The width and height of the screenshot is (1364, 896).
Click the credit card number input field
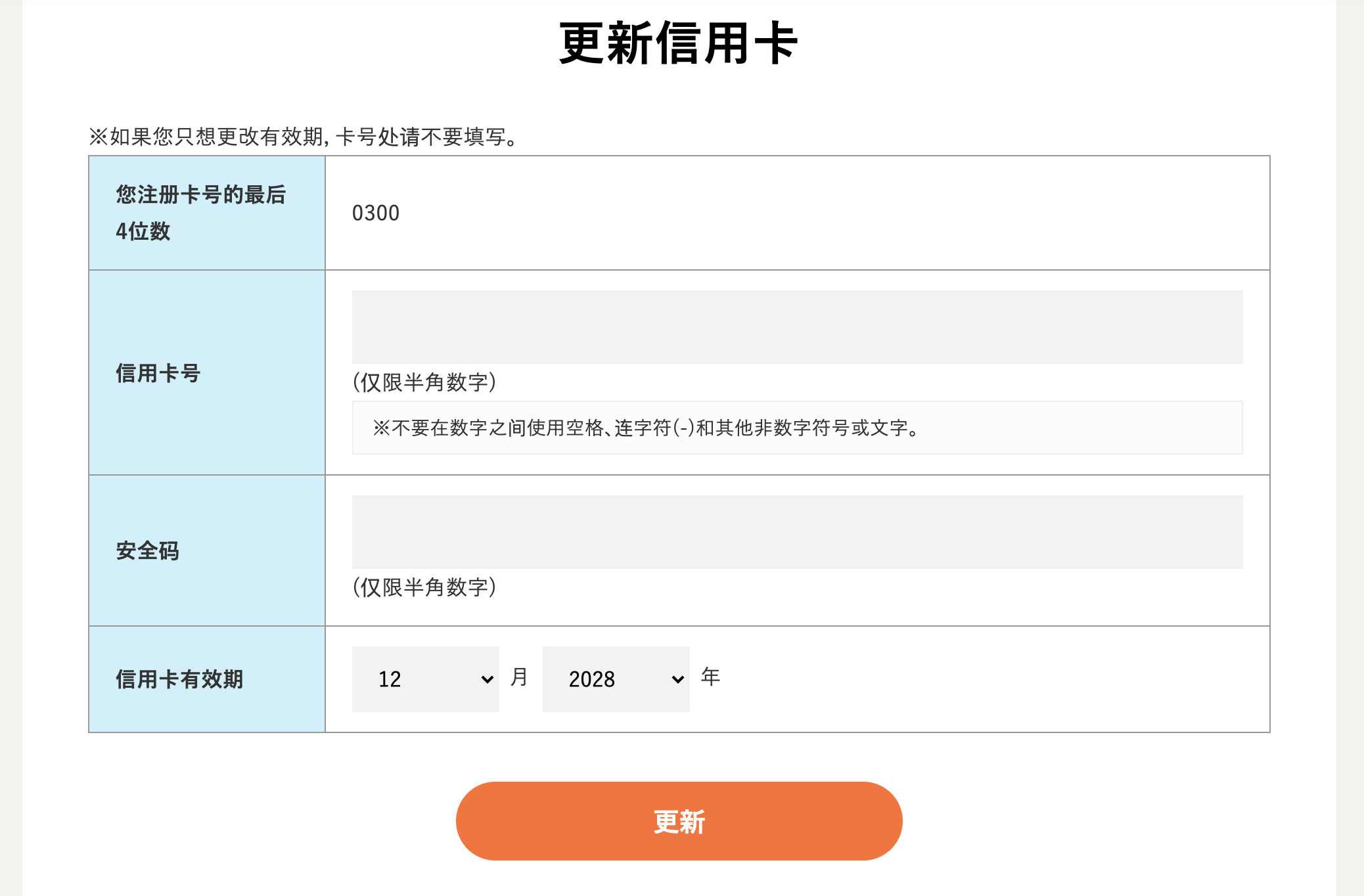[x=797, y=327]
